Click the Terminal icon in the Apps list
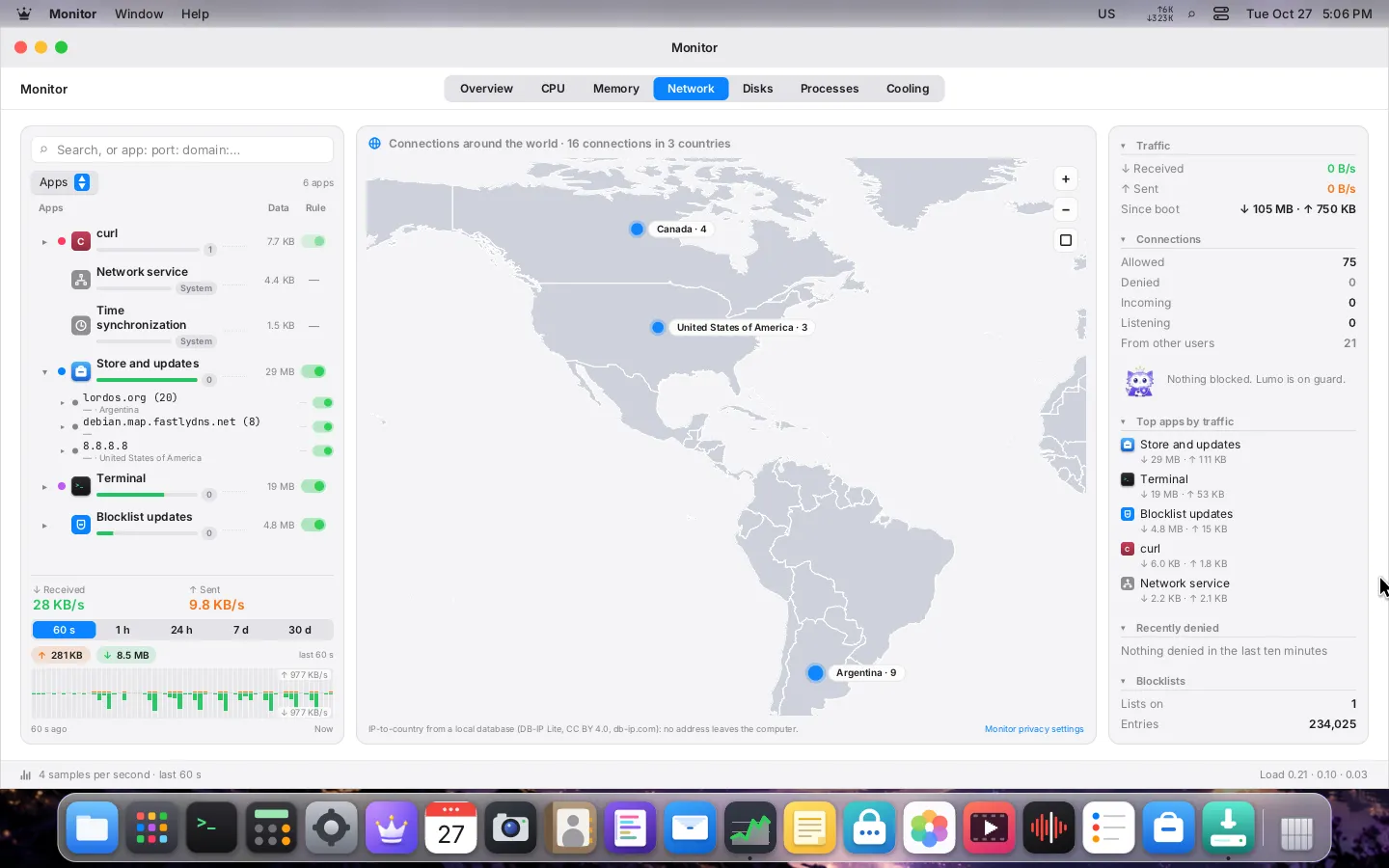Screen dimensions: 1389x868 (81, 486)
